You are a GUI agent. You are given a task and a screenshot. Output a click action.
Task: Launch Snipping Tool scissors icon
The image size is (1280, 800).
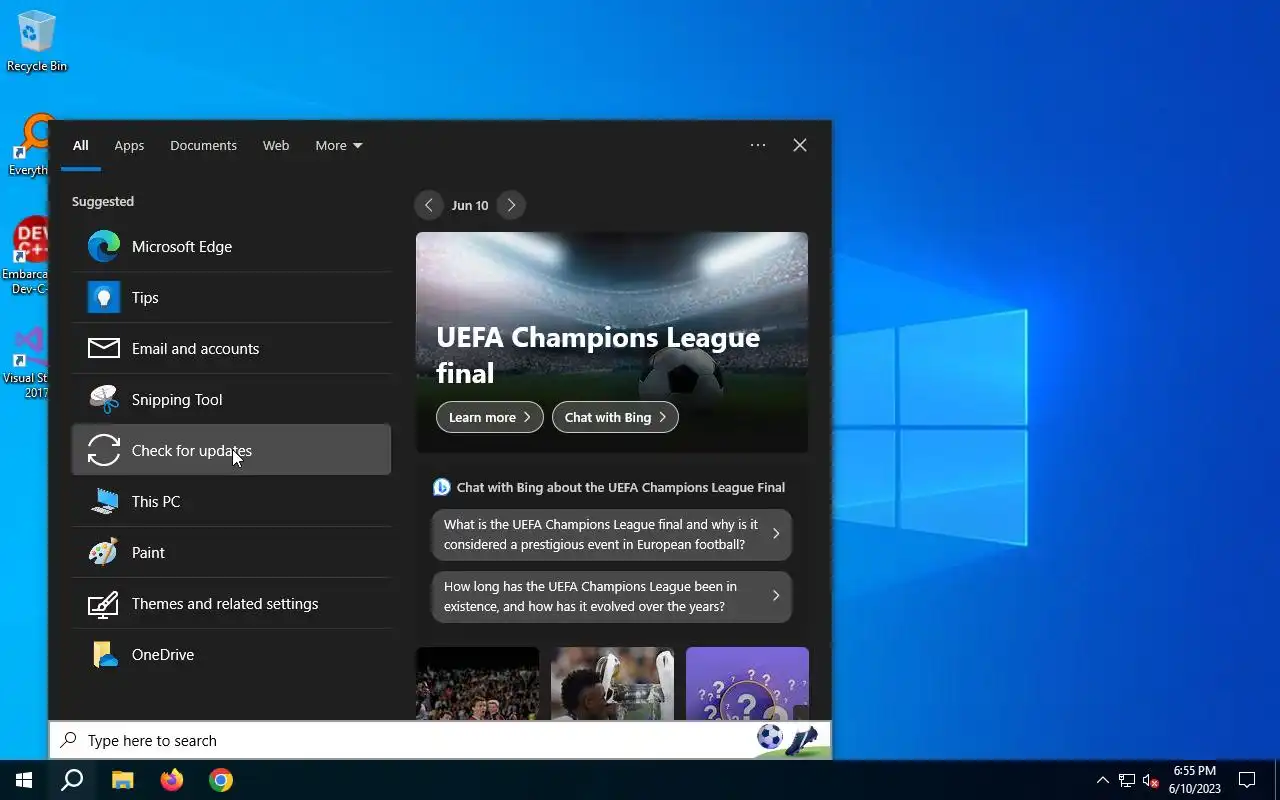click(x=104, y=399)
